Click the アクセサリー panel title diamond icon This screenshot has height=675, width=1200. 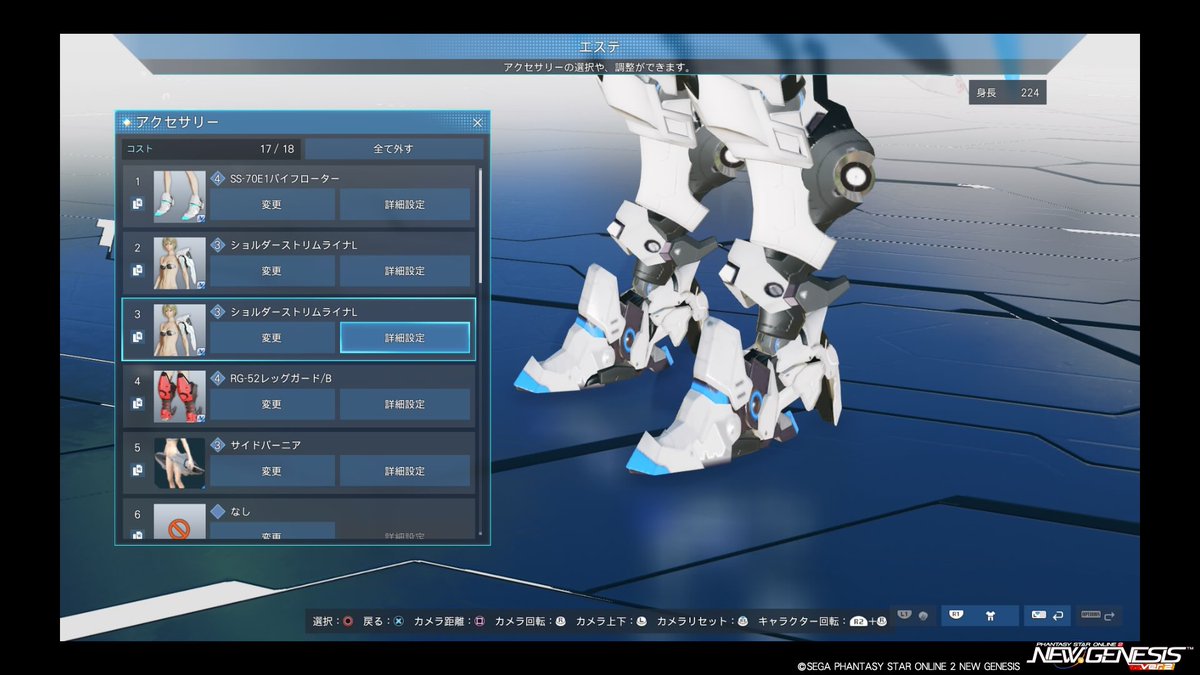pos(127,122)
